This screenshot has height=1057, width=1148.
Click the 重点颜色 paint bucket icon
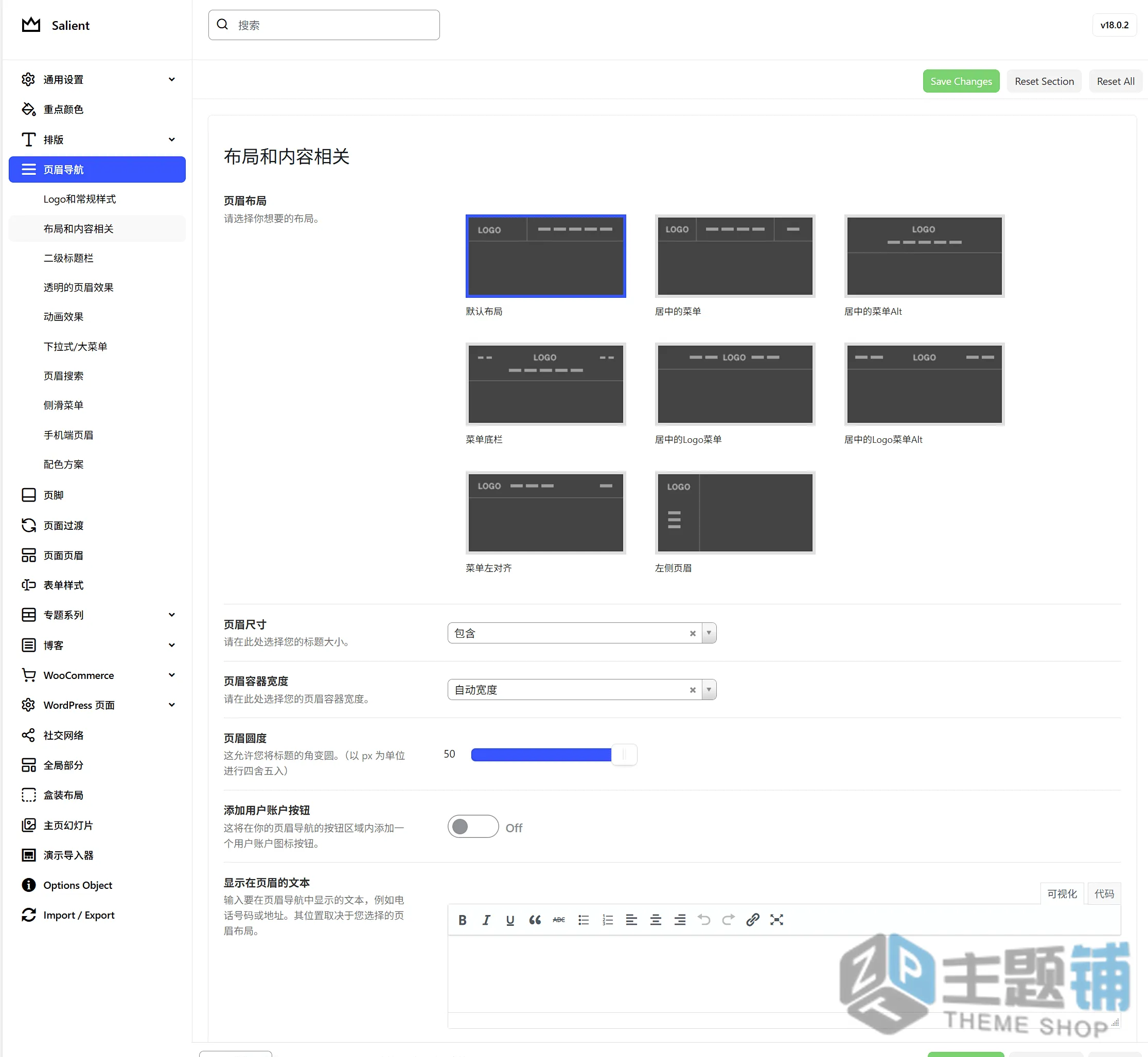click(29, 109)
